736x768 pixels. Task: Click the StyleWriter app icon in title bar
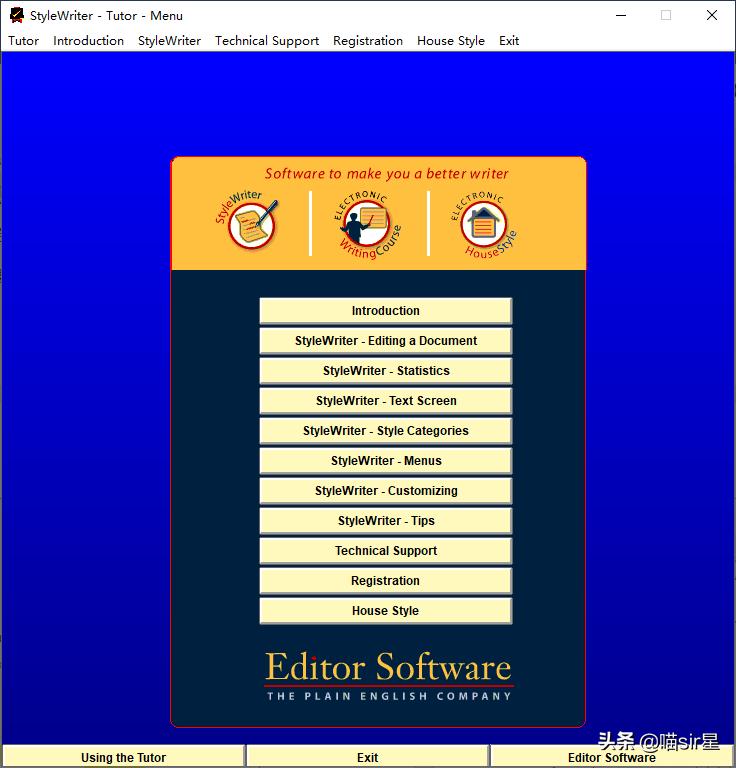[x=17, y=15]
